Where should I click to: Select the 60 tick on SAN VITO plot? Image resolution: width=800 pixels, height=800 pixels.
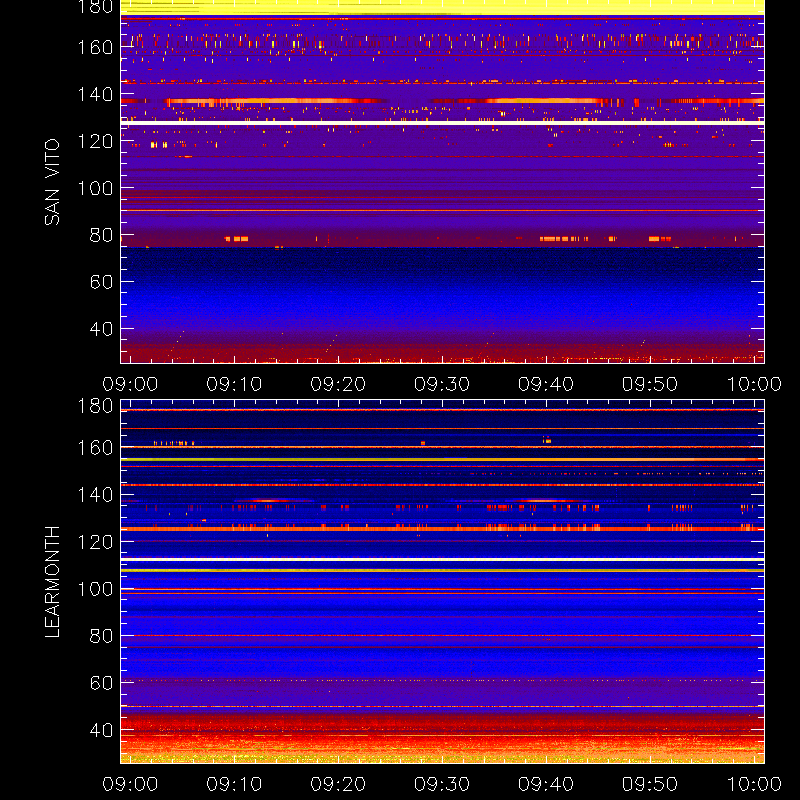101,282
